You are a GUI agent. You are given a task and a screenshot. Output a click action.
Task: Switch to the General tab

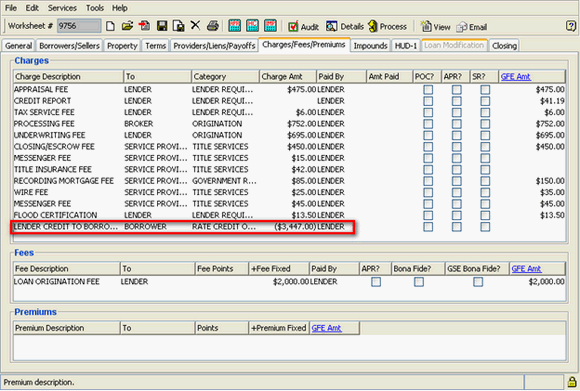pyautogui.click(x=18, y=46)
